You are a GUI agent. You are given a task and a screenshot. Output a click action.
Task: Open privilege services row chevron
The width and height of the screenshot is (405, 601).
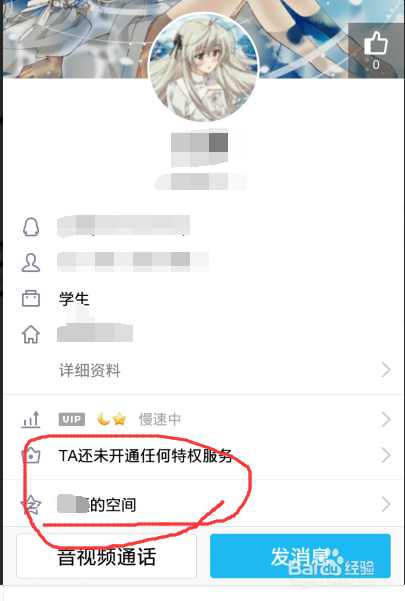click(386, 455)
